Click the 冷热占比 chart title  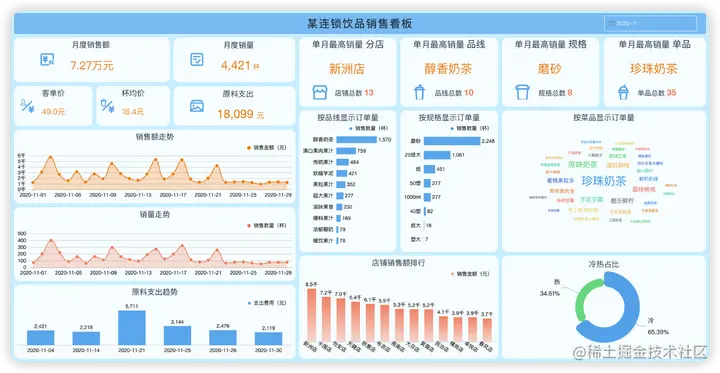[604, 264]
